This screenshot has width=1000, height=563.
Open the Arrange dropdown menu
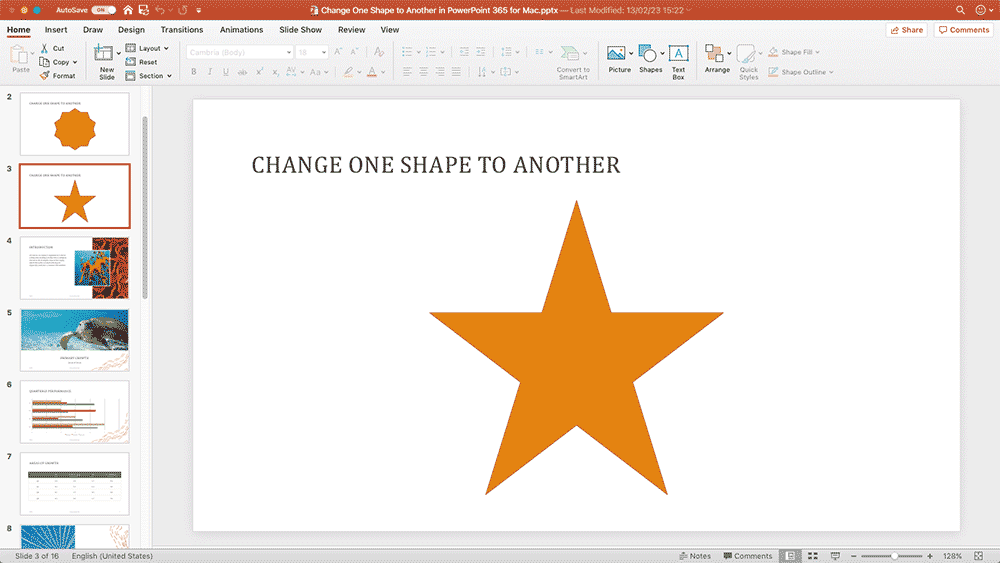(x=729, y=53)
